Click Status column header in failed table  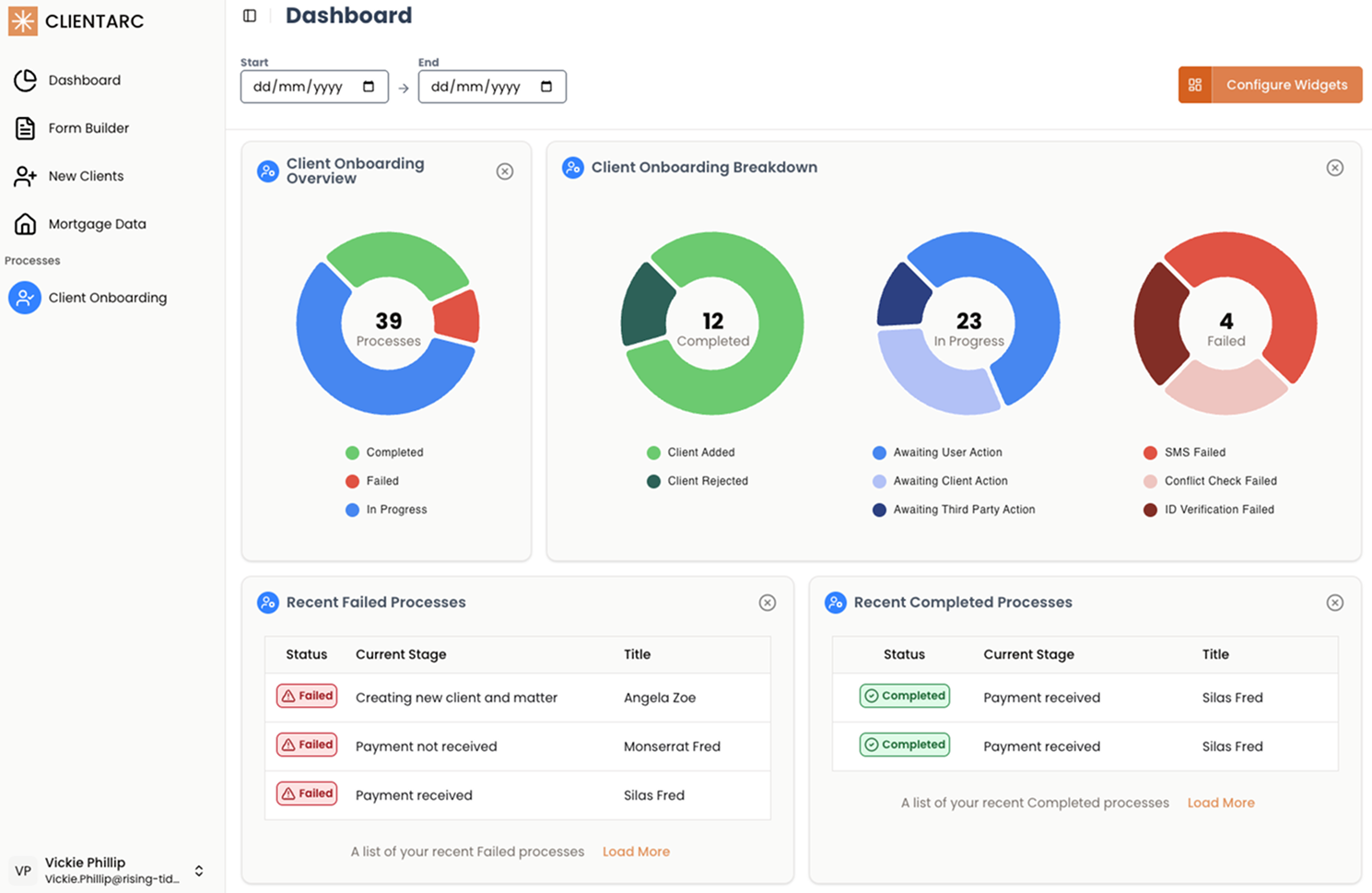point(306,654)
